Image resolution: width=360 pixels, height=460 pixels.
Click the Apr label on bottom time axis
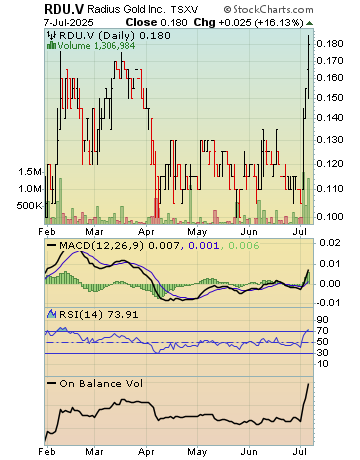(146, 452)
